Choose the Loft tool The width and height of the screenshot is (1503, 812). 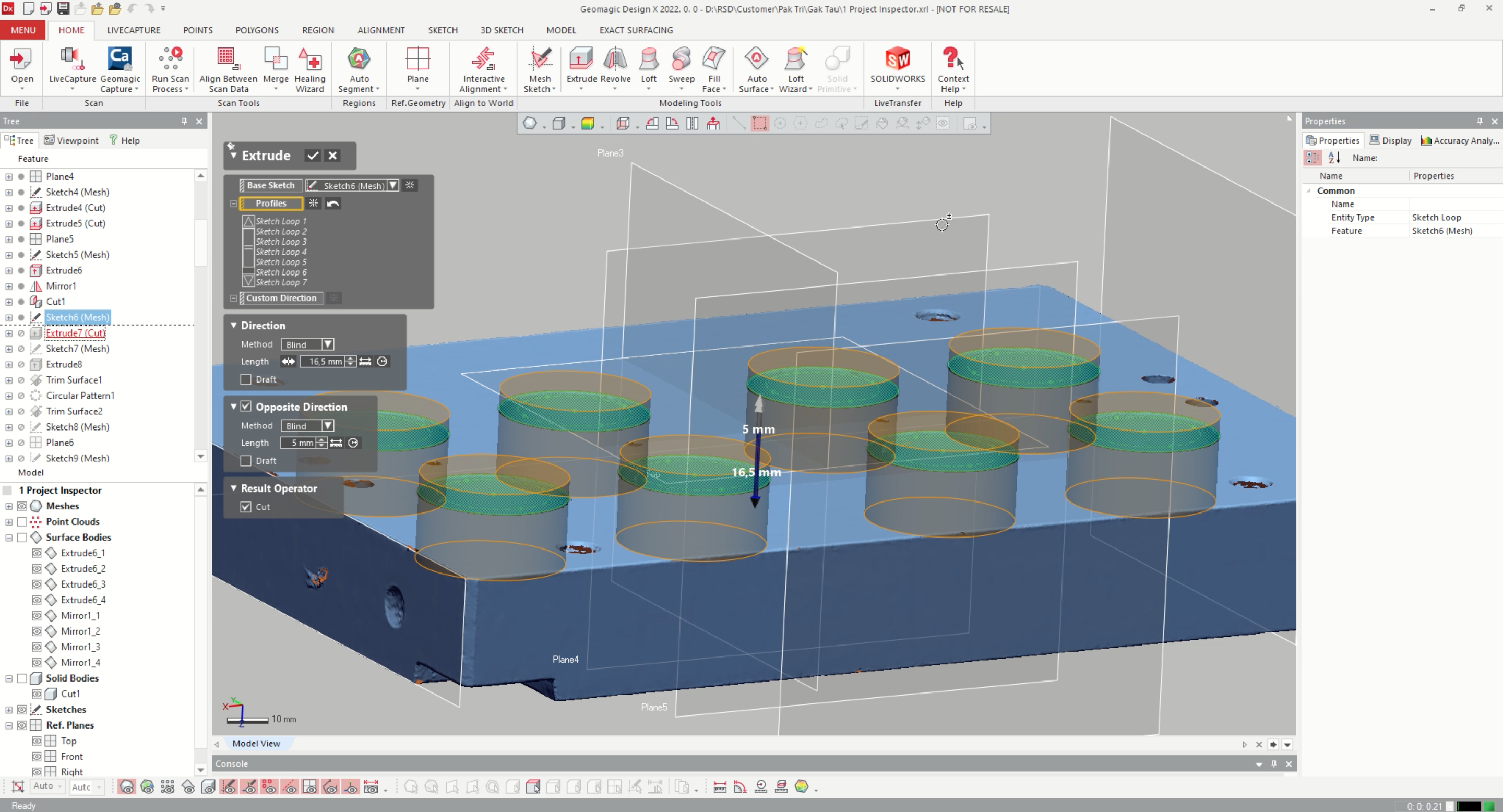coord(648,69)
